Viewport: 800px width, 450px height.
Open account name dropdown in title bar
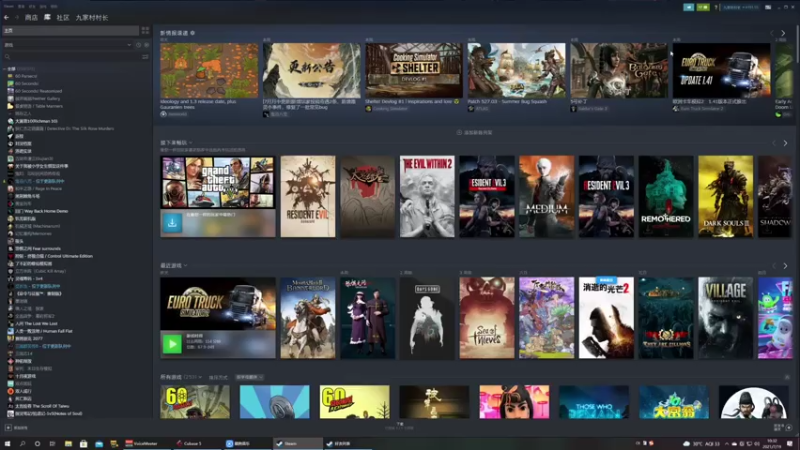(x=741, y=7)
